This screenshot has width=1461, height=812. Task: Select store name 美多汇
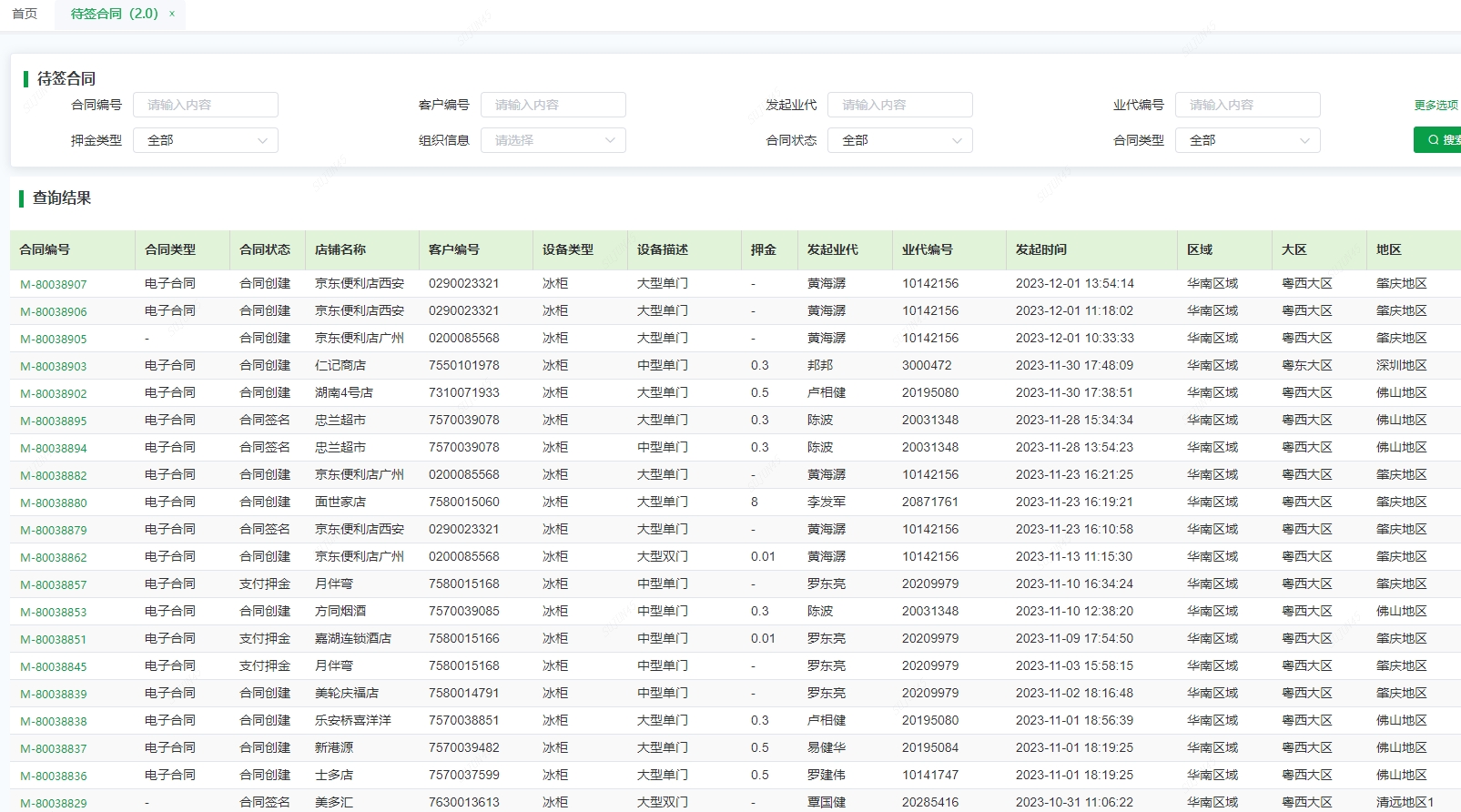[334, 802]
